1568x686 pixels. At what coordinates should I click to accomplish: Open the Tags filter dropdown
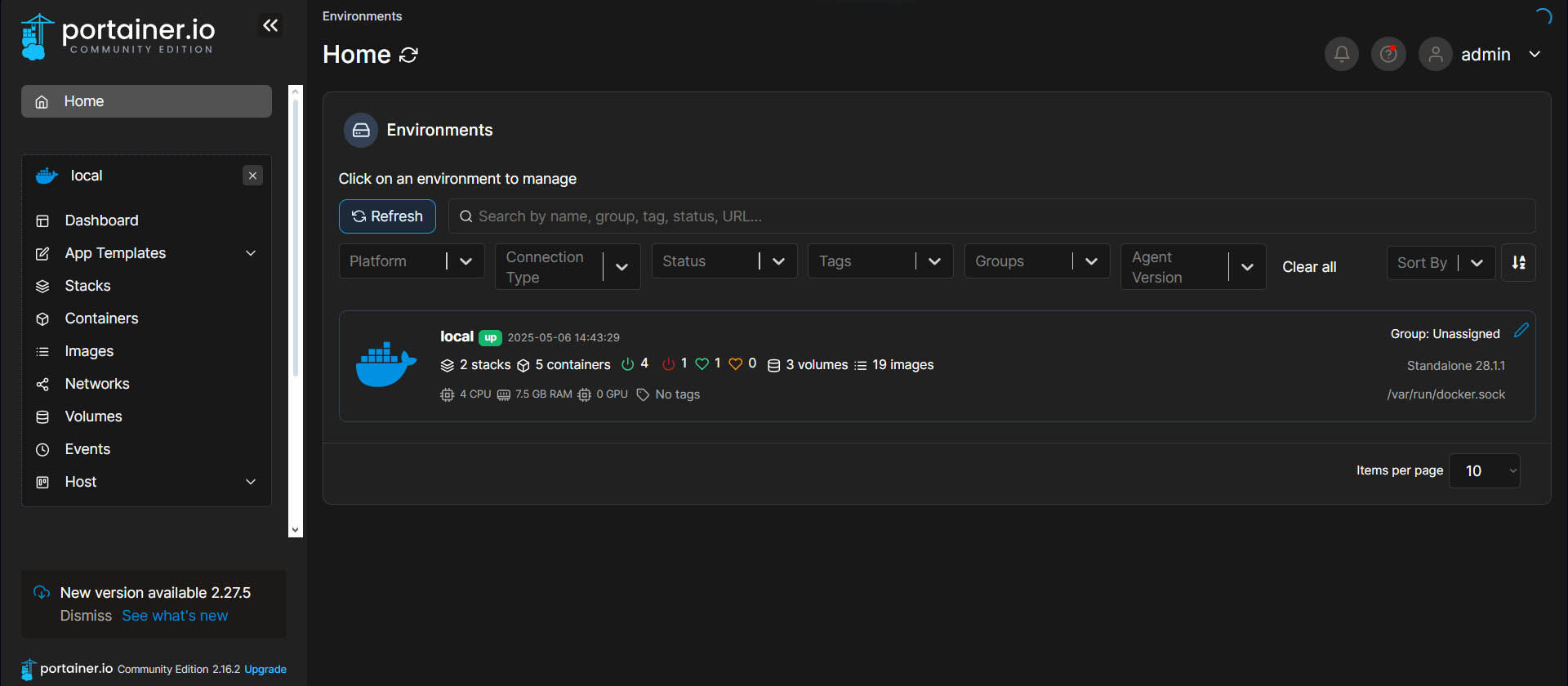point(880,261)
